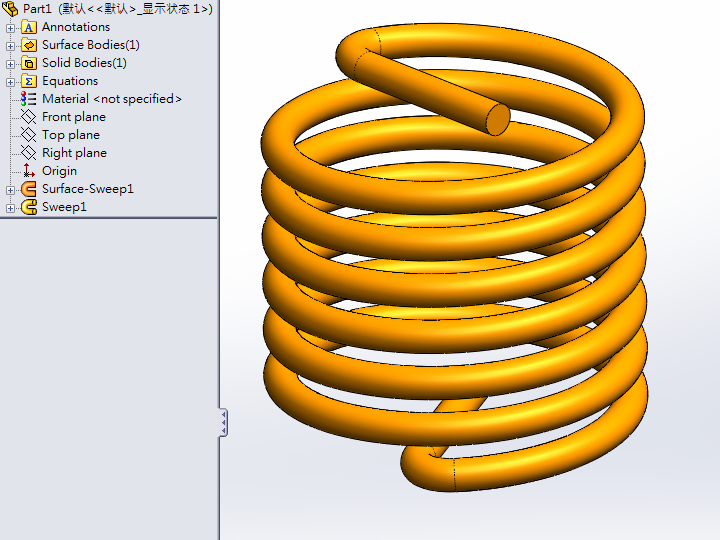The width and height of the screenshot is (720, 540).
Task: Collapse the feature tree panel with the splitter handle
Action: click(x=223, y=422)
